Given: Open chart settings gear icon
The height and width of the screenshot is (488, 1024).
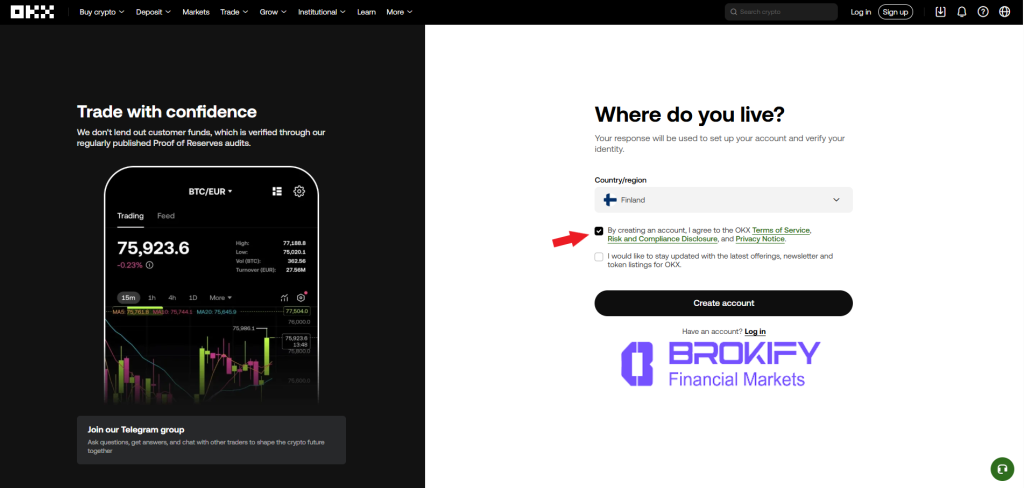Looking at the screenshot, I should [299, 191].
